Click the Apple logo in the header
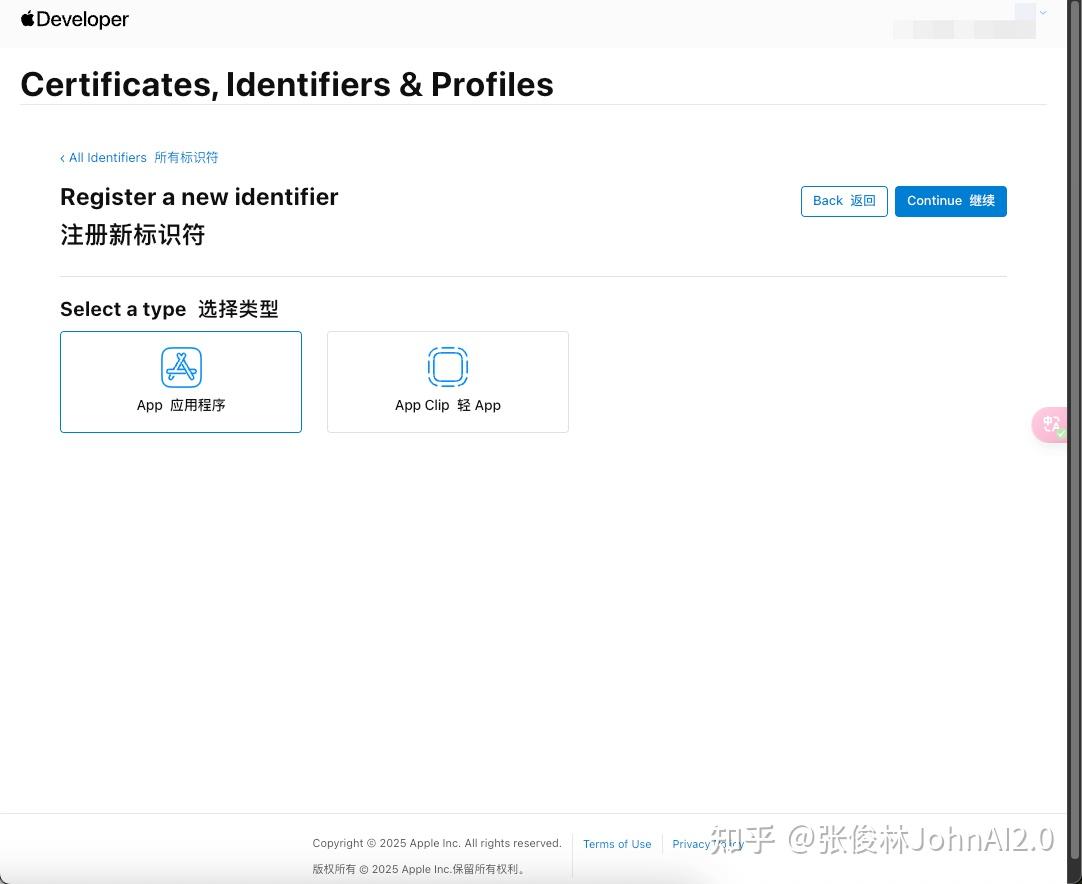1082x884 pixels. pos(27,17)
